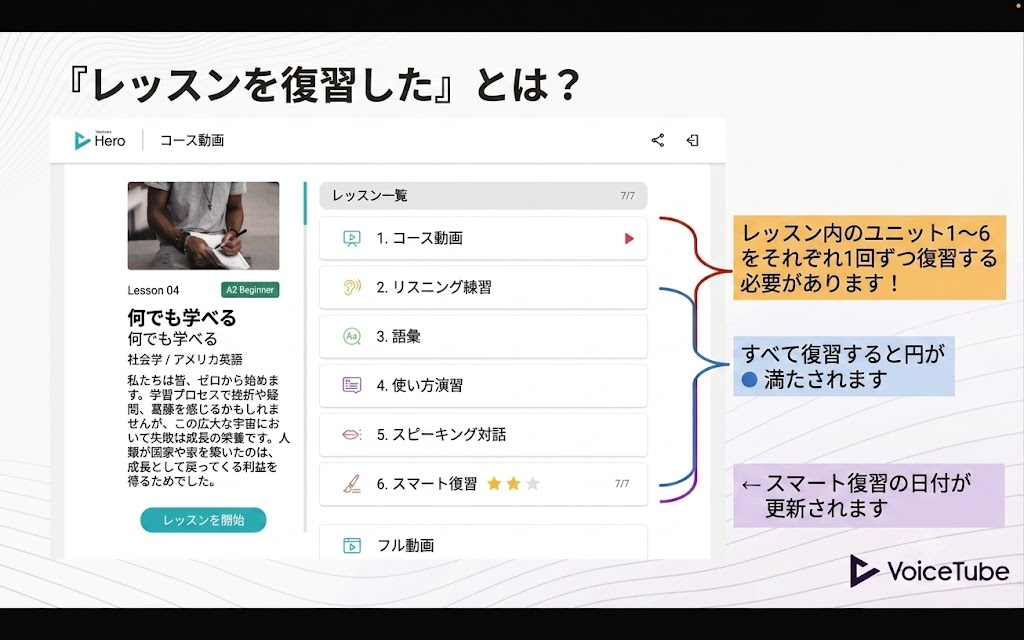Click the VoiceTube logo

[x=929, y=571]
